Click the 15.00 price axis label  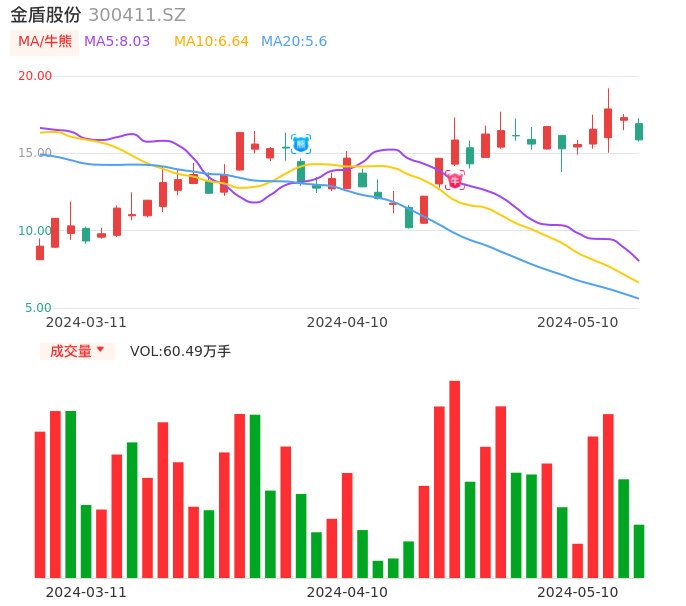pyautogui.click(x=35, y=153)
